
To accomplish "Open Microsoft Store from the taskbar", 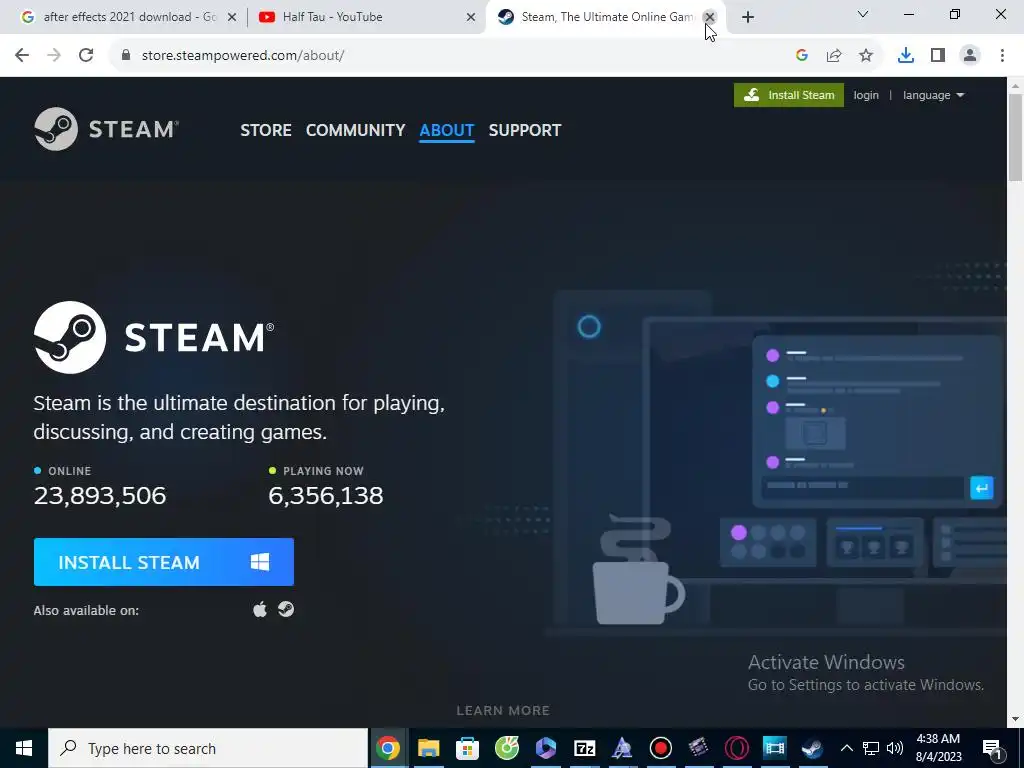I will pos(467,748).
